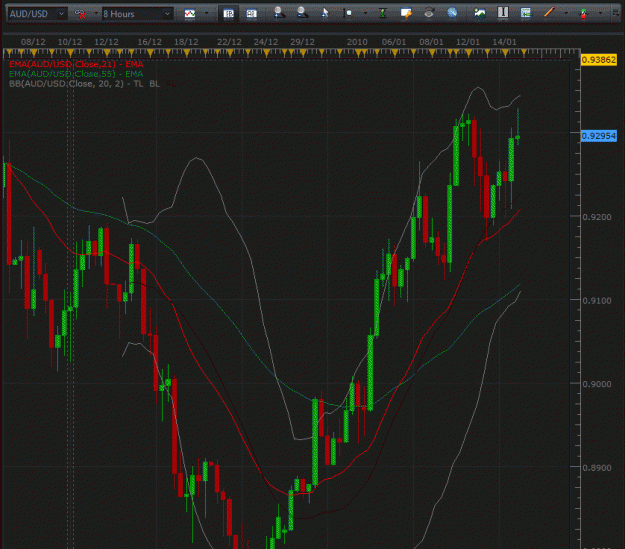This screenshot has width=625, height=549.
Task: Click the save chart as picture icon
Action: [480, 13]
